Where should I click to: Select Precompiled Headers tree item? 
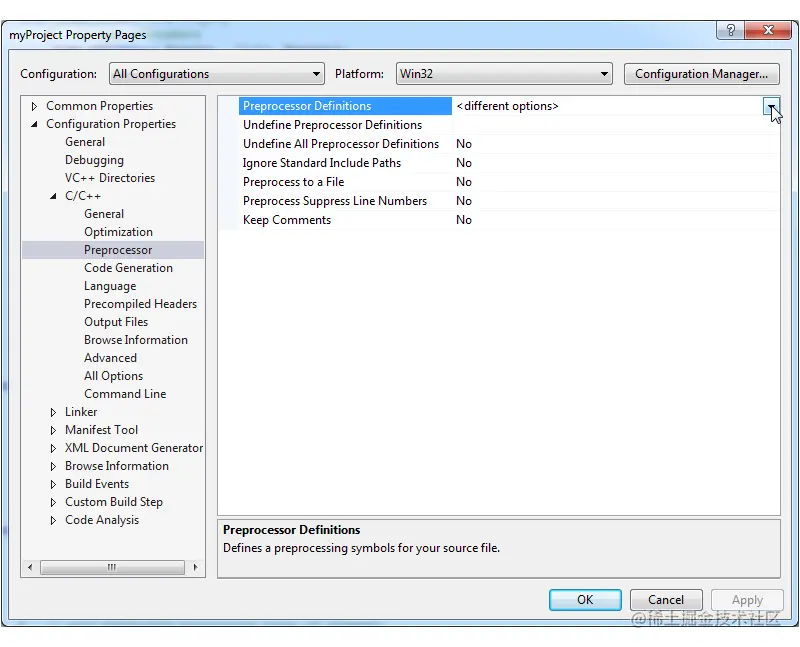140,304
